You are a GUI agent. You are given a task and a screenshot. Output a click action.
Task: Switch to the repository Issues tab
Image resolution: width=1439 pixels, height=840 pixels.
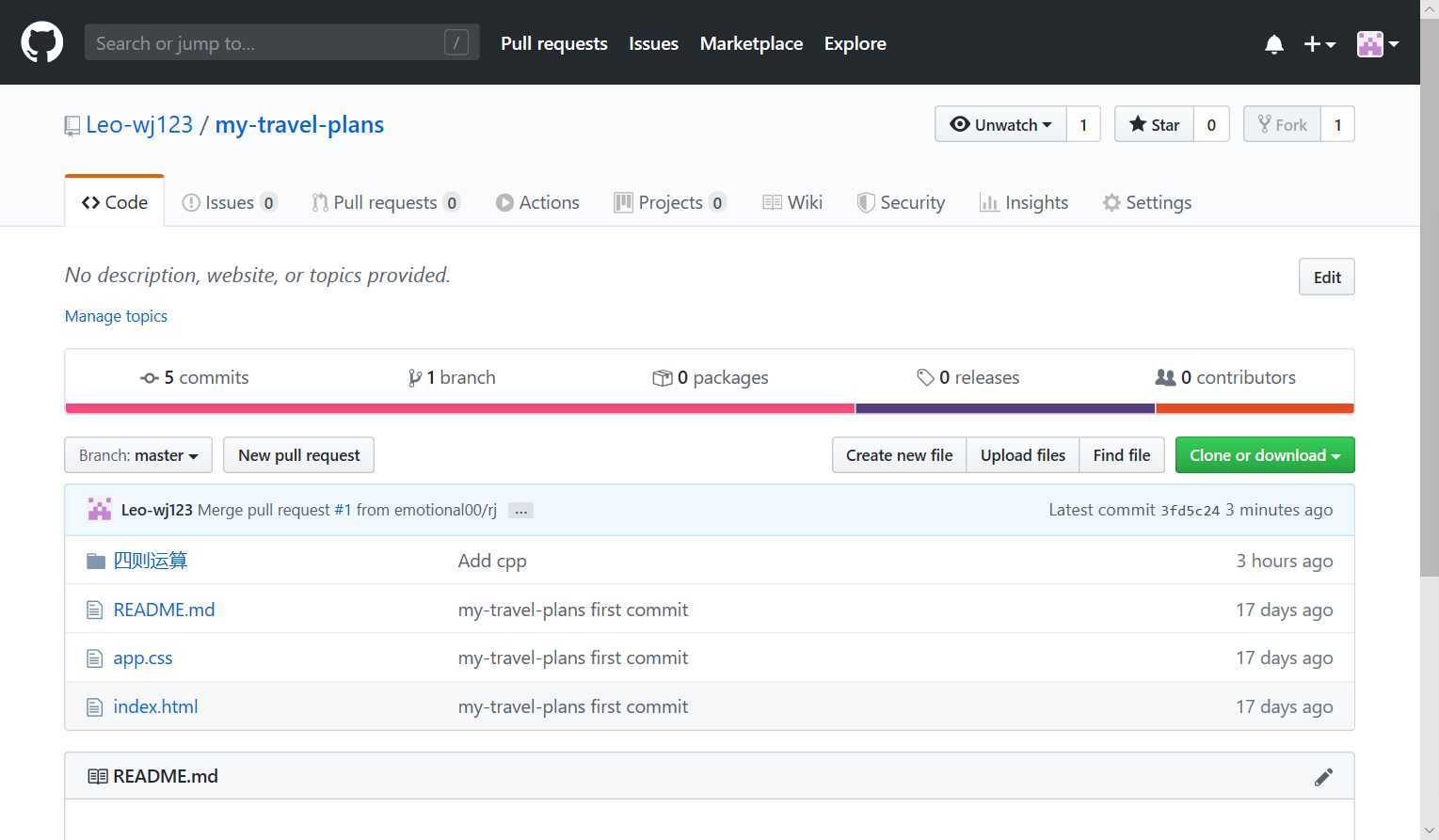point(230,202)
